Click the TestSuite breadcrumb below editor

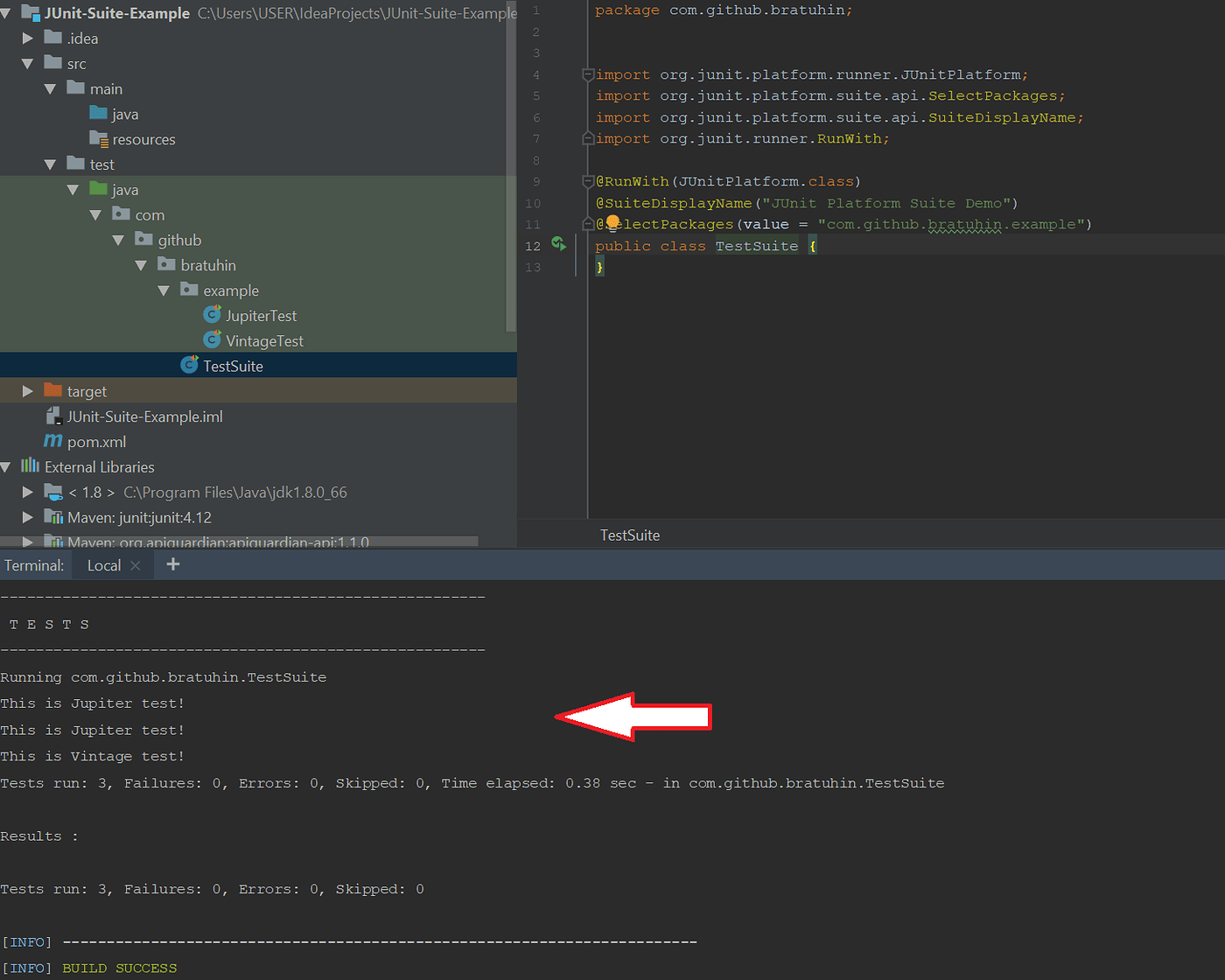click(630, 535)
